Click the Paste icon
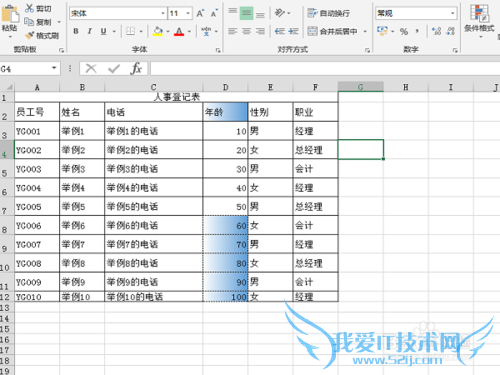Image resolution: width=500 pixels, height=375 pixels. (10, 15)
